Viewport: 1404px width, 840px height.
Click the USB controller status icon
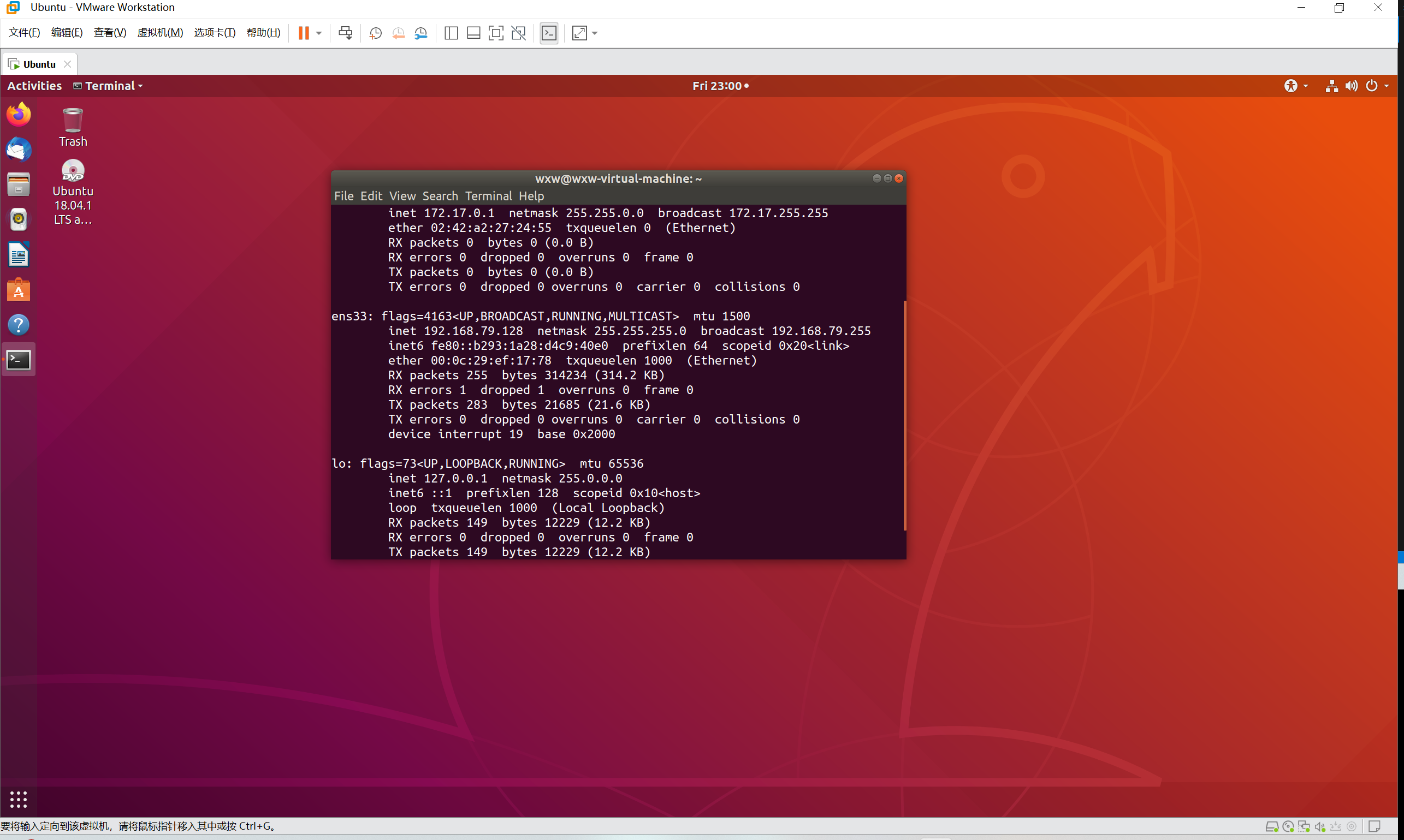[x=1336, y=826]
